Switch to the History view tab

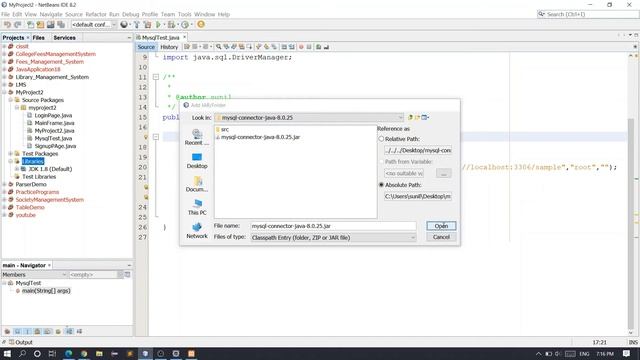pos(169,47)
